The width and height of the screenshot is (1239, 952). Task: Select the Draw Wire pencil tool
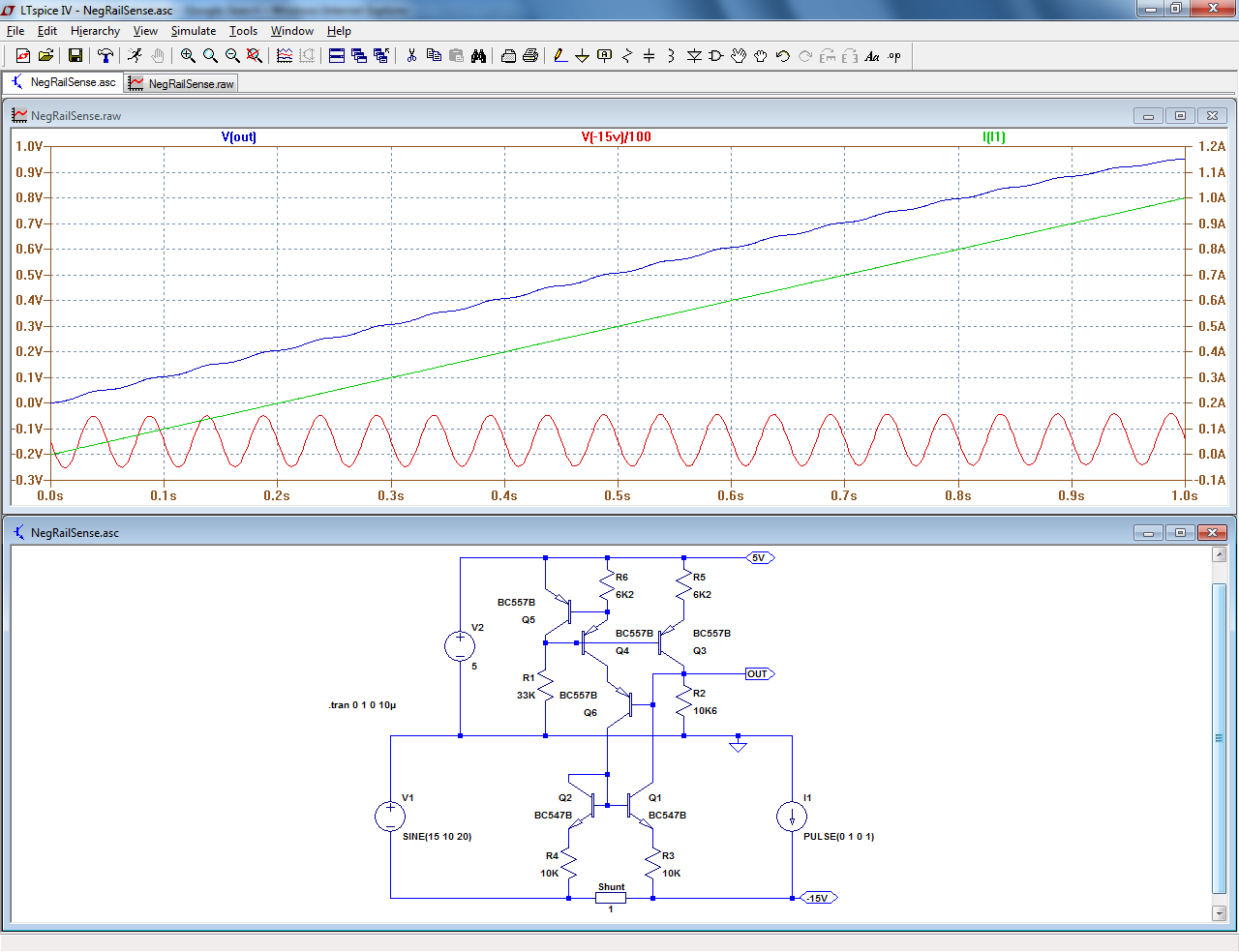[560, 56]
